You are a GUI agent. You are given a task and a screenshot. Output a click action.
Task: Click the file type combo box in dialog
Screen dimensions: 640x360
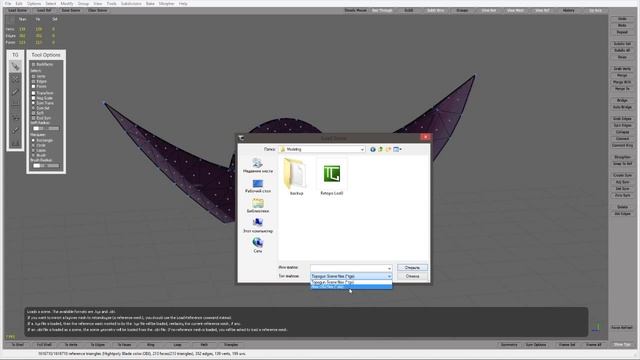[x=351, y=276]
